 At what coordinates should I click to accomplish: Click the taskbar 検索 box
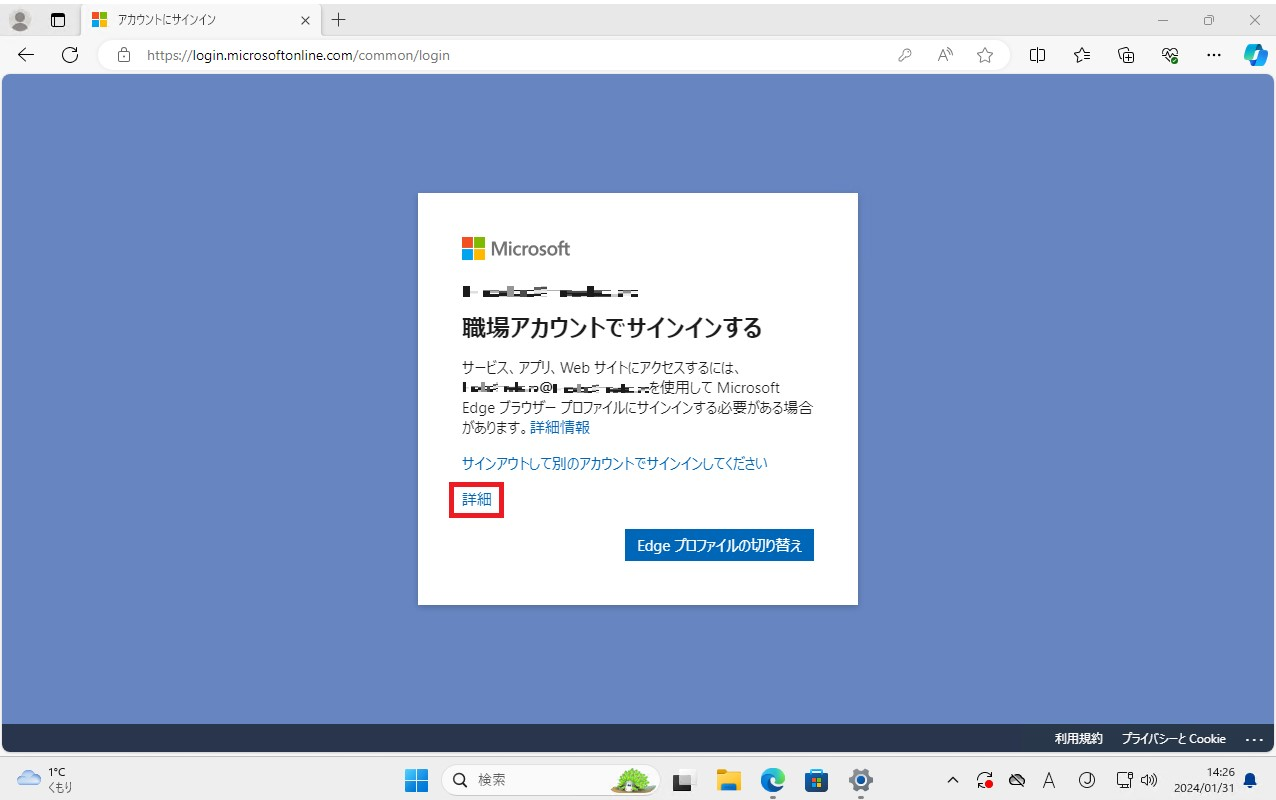point(551,780)
